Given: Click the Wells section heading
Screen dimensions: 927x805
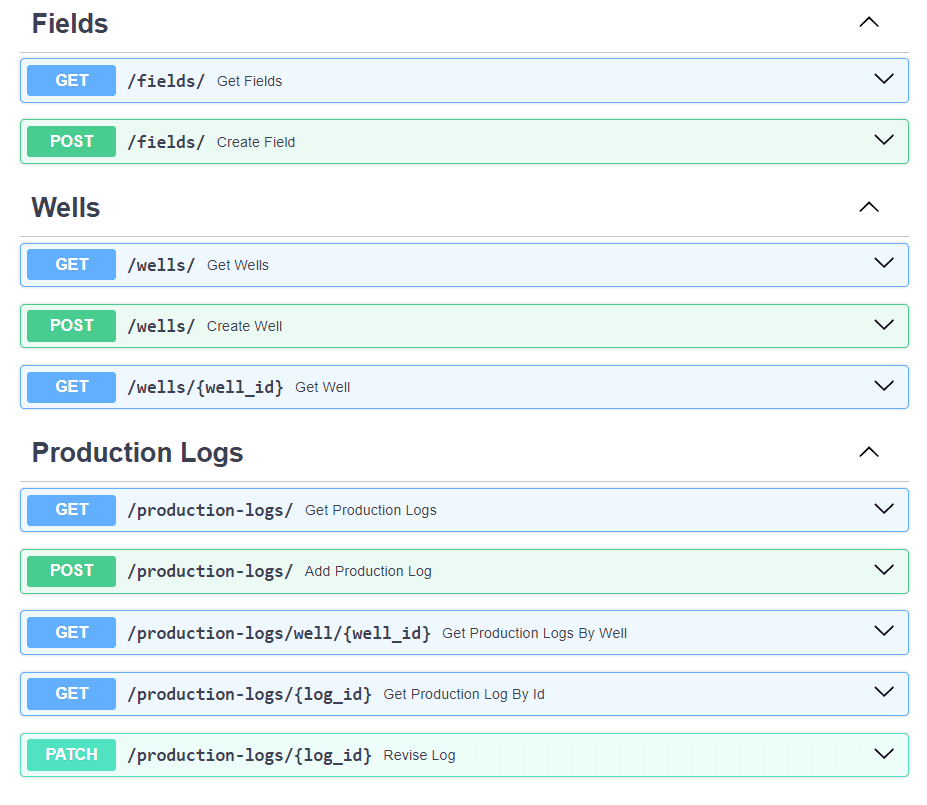Looking at the screenshot, I should coord(65,207).
